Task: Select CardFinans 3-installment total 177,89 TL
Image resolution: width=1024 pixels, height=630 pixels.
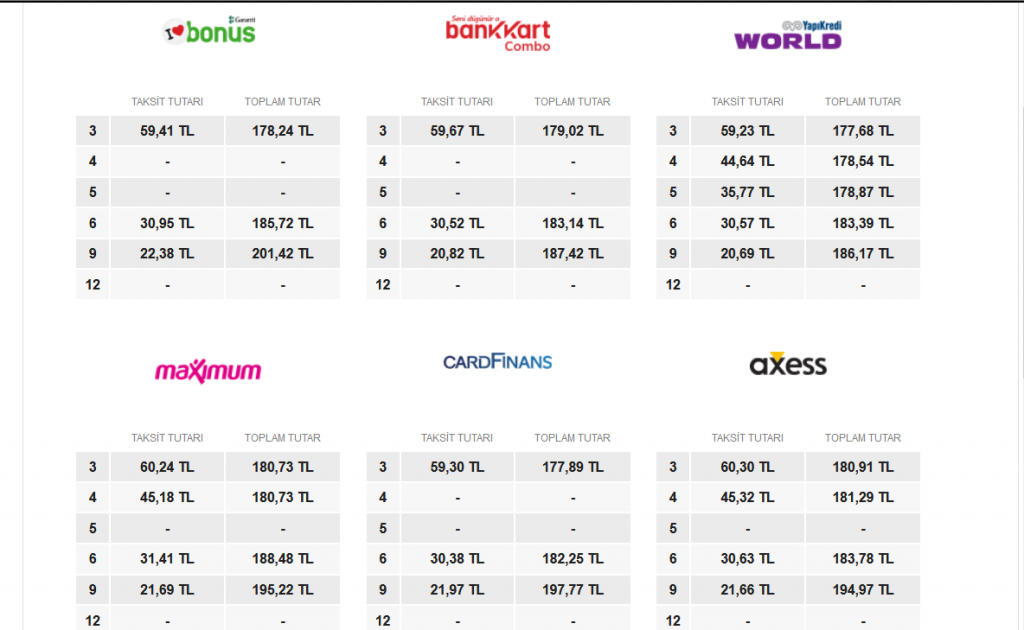Action: click(572, 467)
